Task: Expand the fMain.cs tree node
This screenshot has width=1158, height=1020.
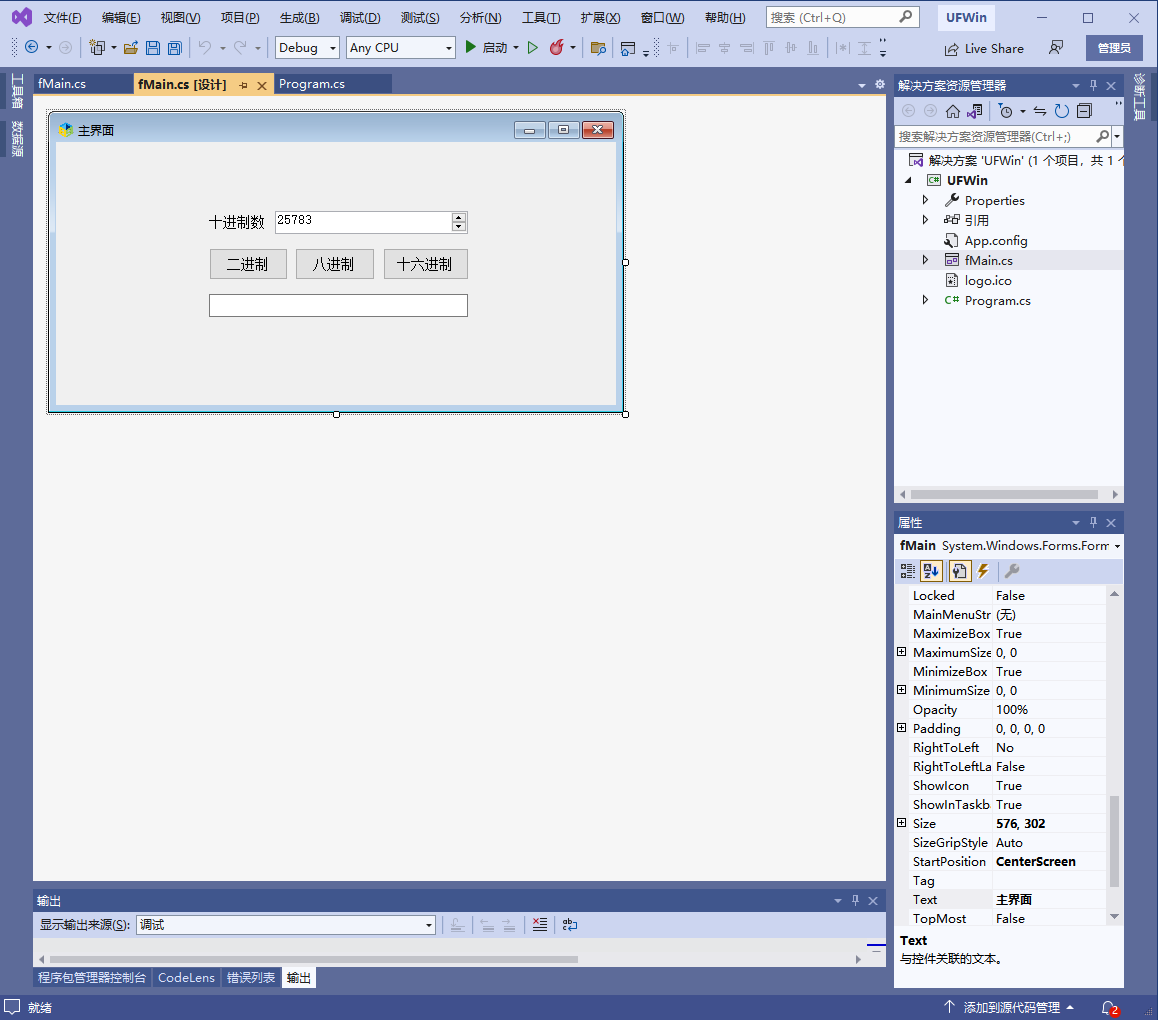Action: [925, 260]
